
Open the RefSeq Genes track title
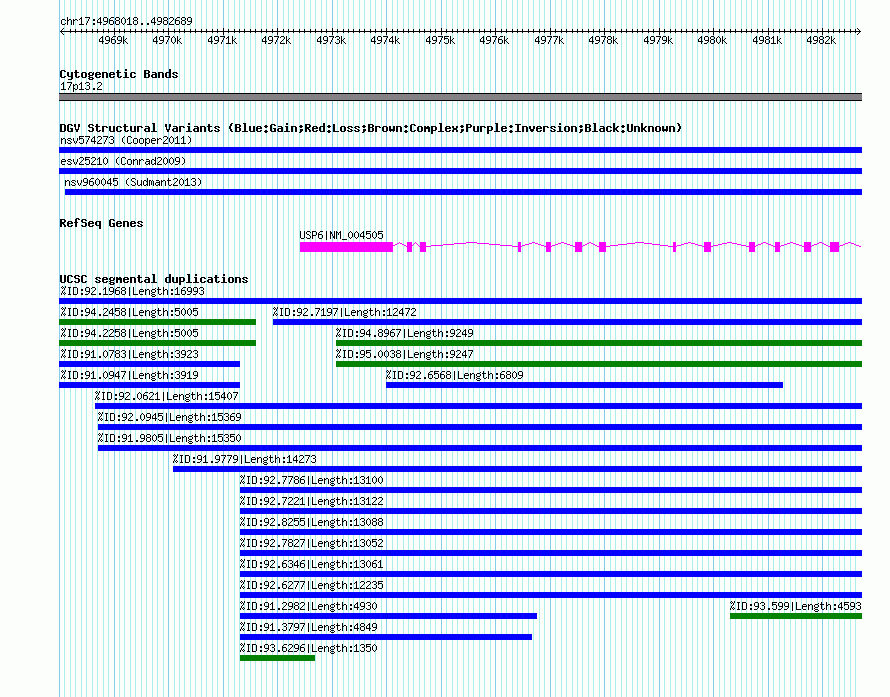click(101, 223)
